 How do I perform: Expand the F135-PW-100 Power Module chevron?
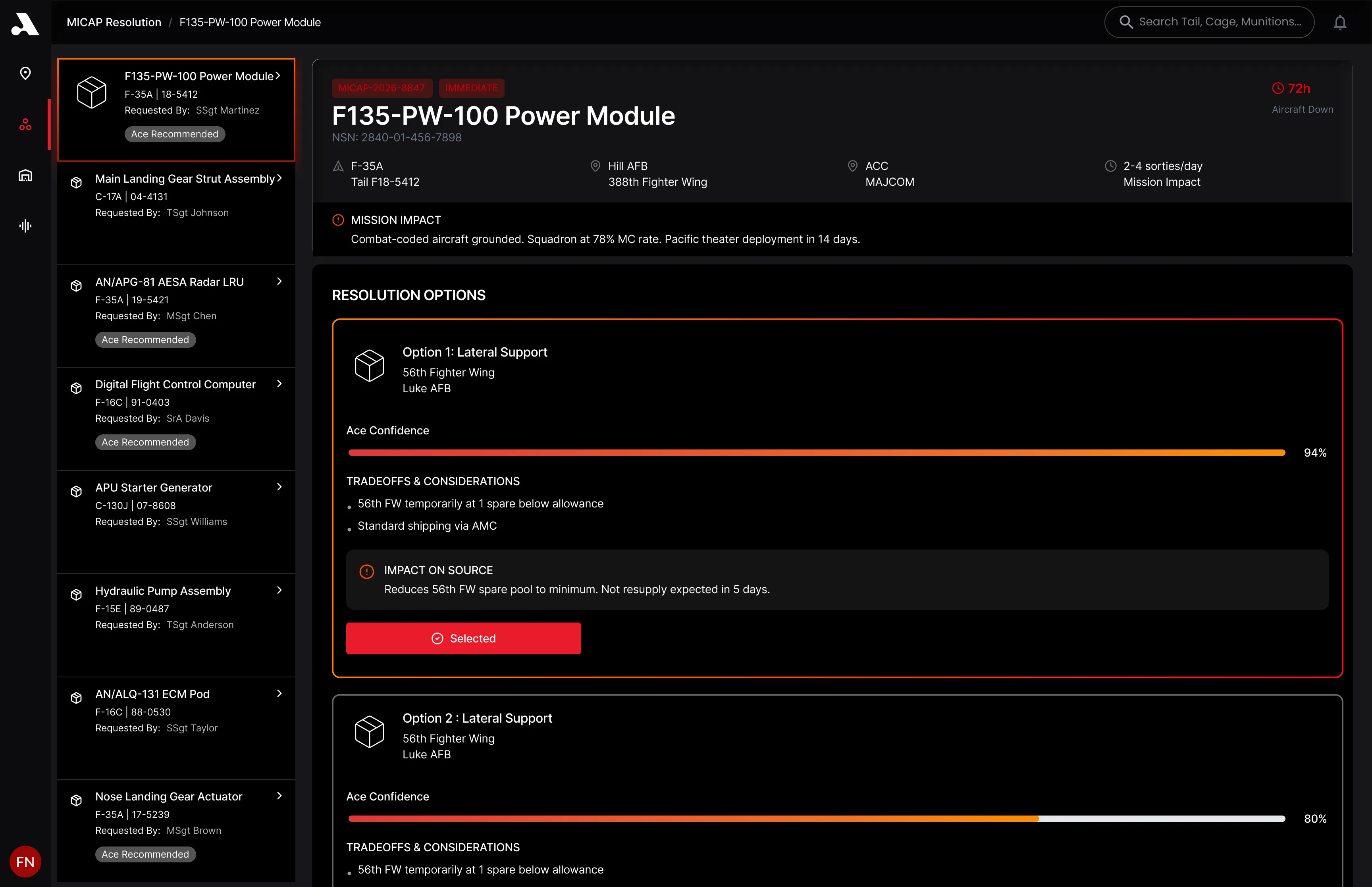277,75
